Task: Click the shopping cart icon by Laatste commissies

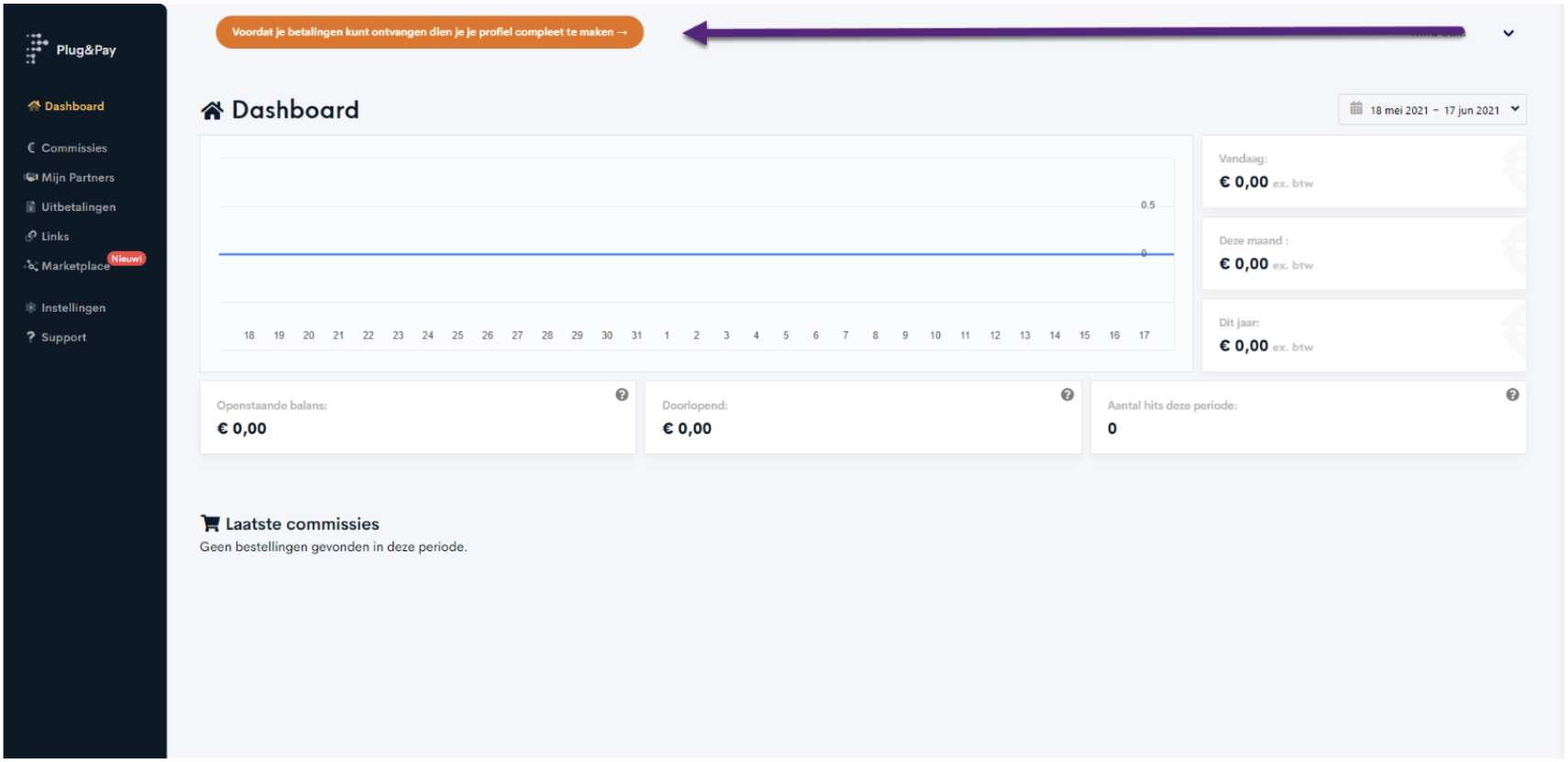Action: pyautogui.click(x=210, y=523)
